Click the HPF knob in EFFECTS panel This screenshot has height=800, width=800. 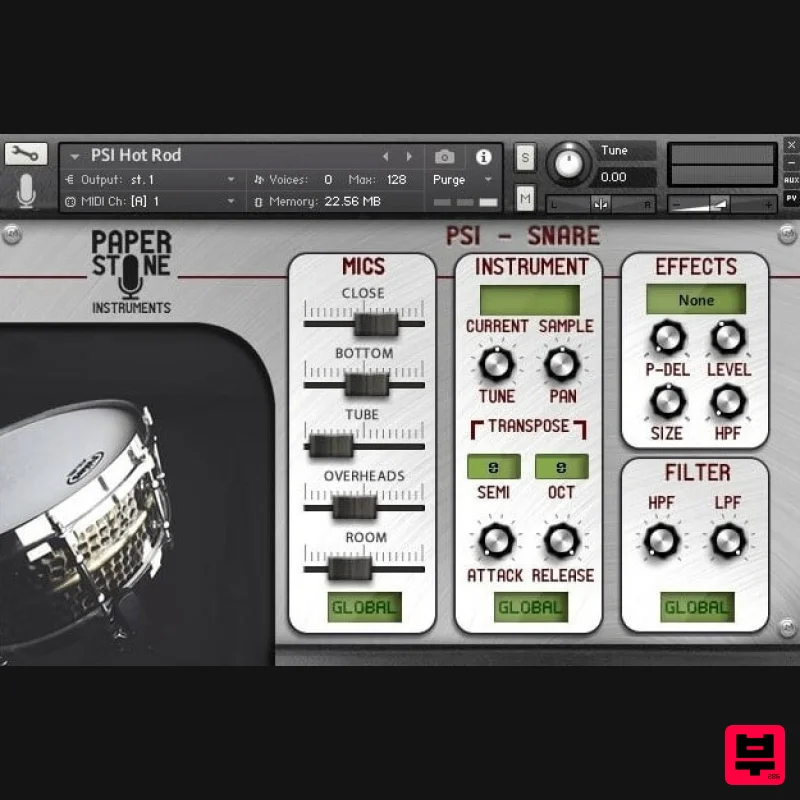728,402
